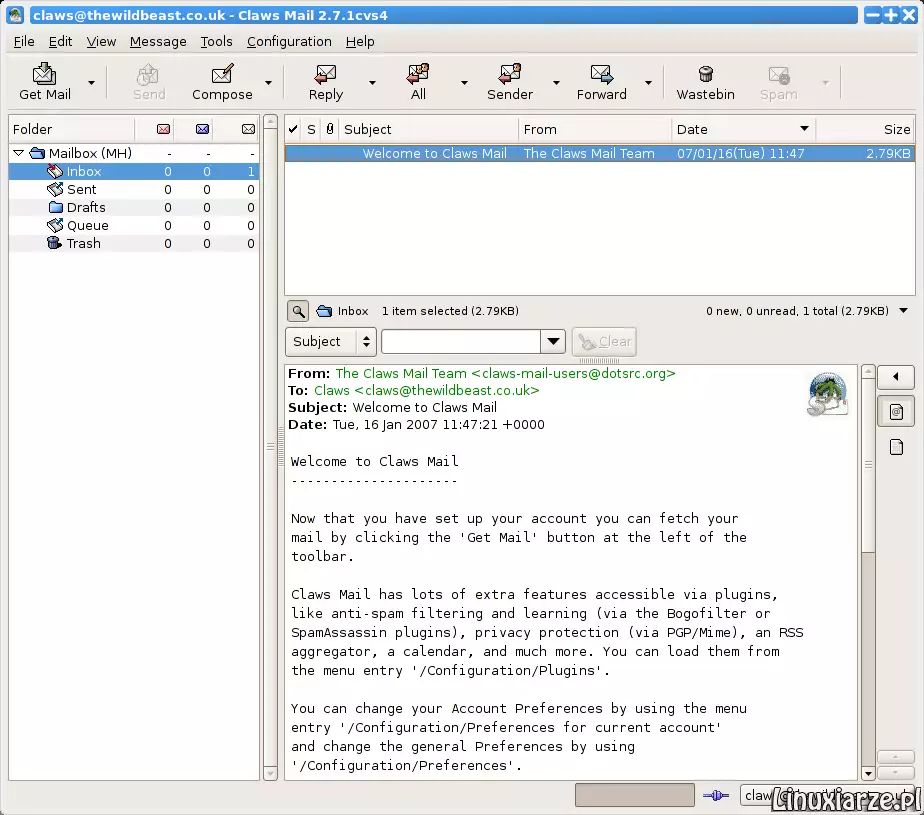Click the new messages column icon
924x815 pixels.
[x=163, y=129]
